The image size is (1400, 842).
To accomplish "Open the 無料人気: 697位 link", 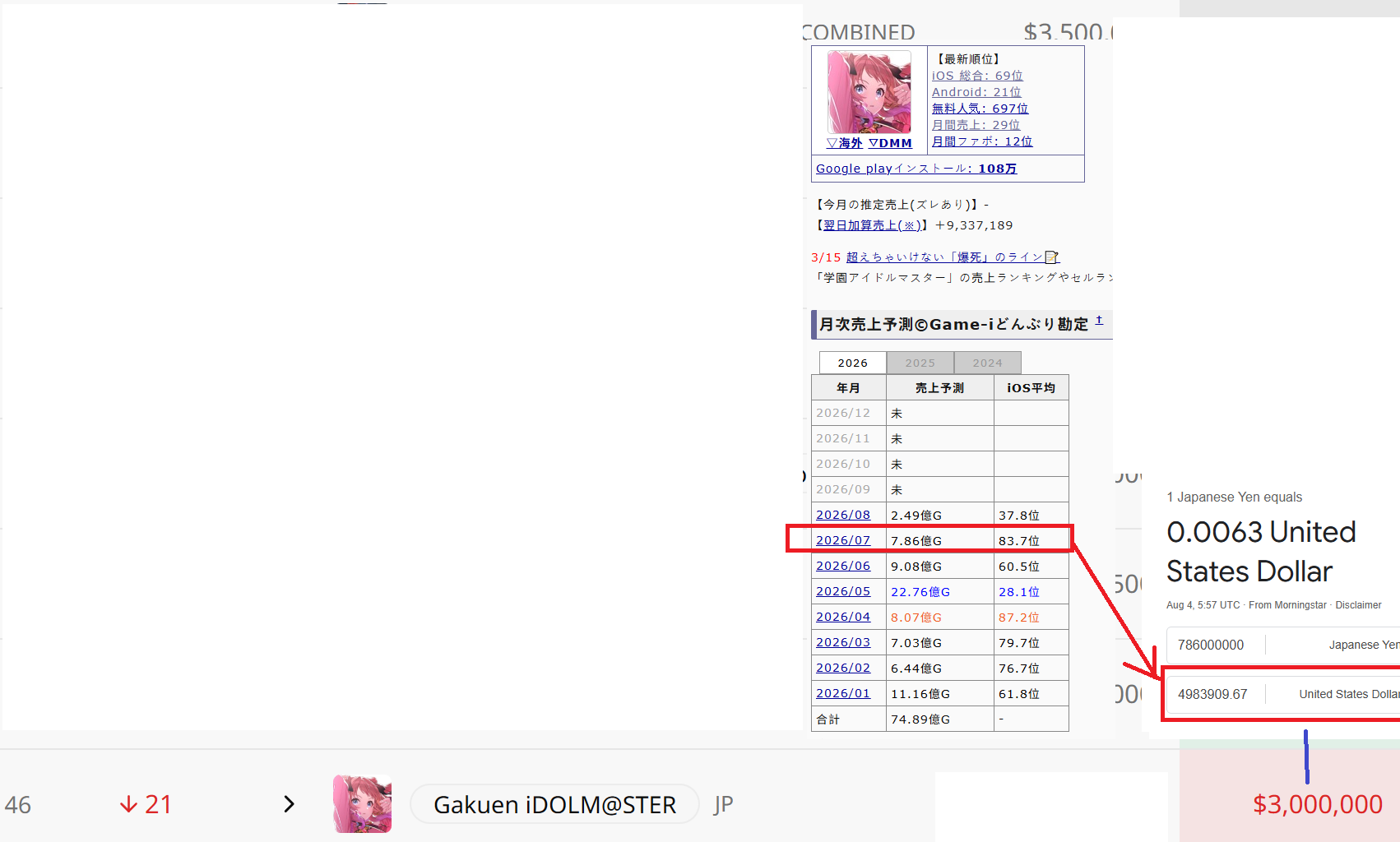I will pos(980,109).
